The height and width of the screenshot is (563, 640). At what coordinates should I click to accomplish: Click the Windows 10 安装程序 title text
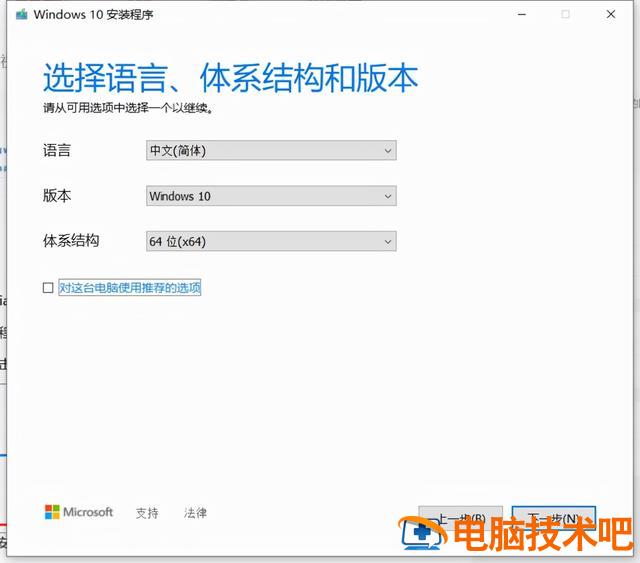[93, 15]
